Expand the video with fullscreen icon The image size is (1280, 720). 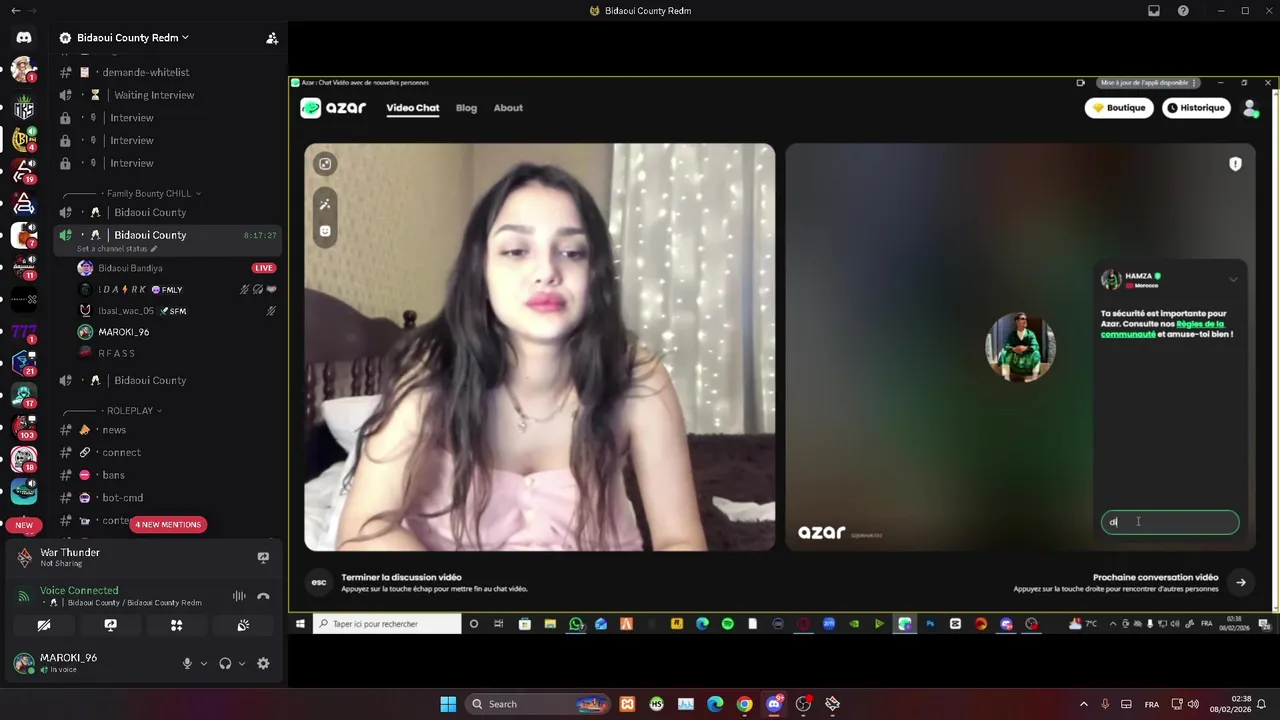(325, 164)
